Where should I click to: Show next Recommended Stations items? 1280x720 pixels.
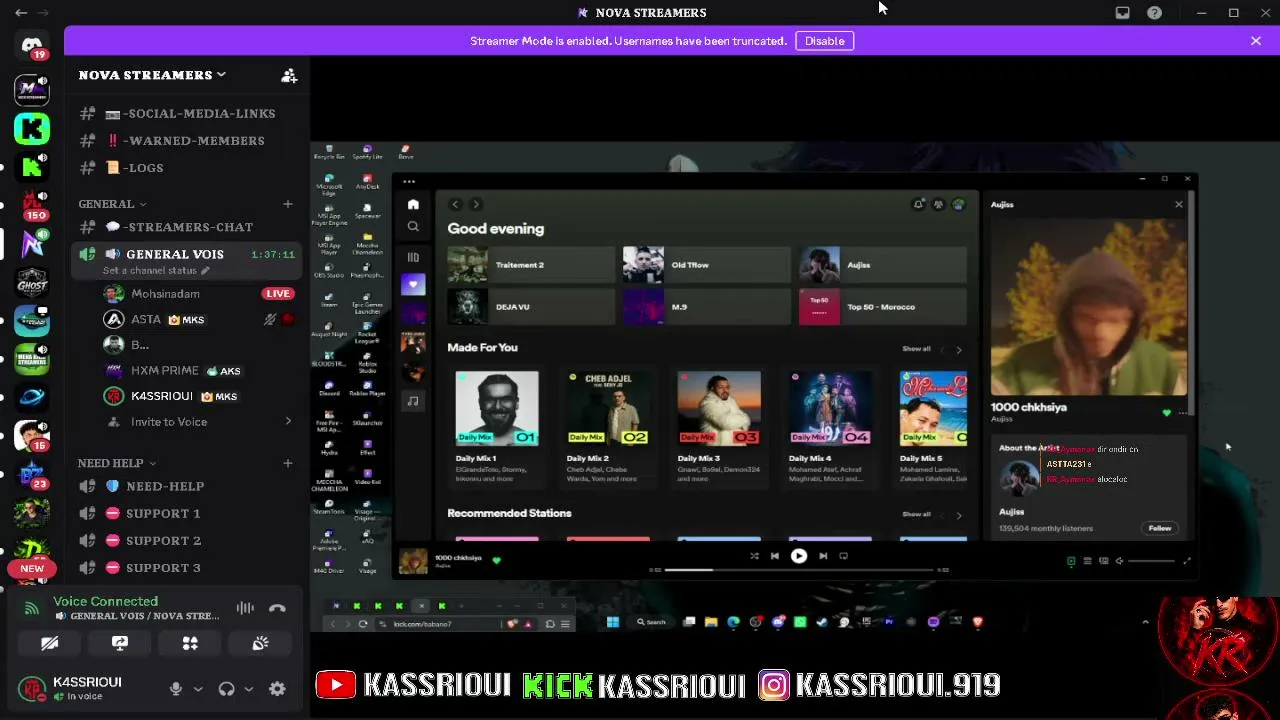[958, 515]
